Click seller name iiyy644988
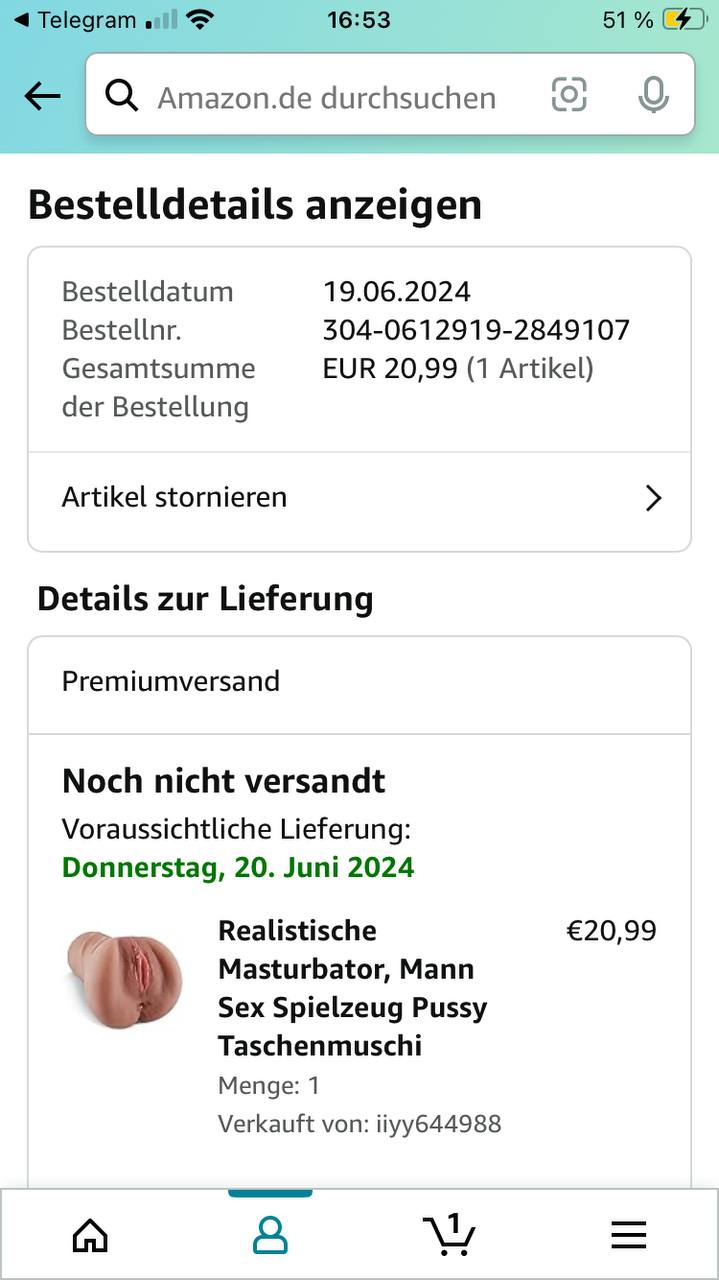Image resolution: width=719 pixels, height=1280 pixels. 438,1124
